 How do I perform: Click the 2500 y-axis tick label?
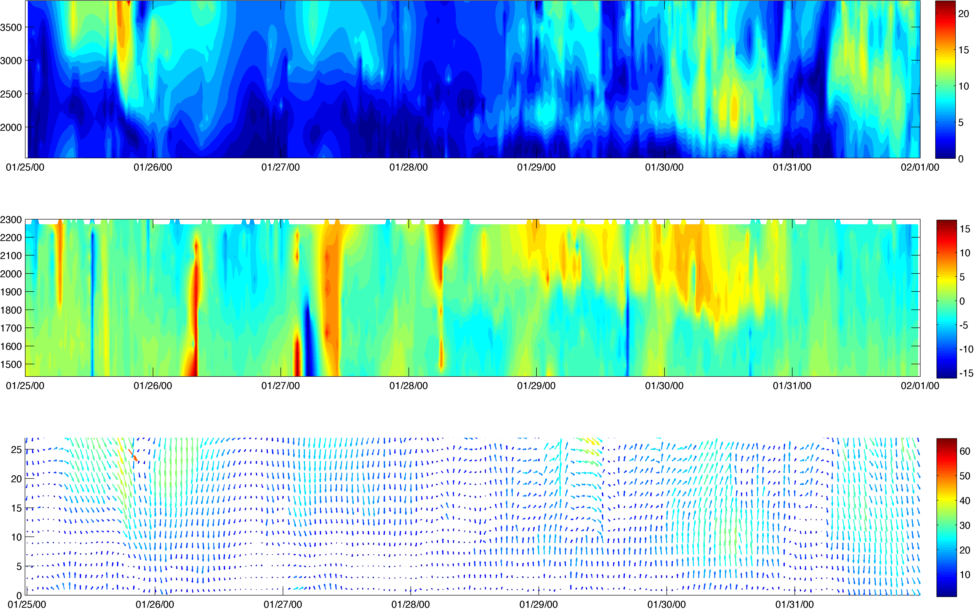pyautogui.click(x=12, y=94)
